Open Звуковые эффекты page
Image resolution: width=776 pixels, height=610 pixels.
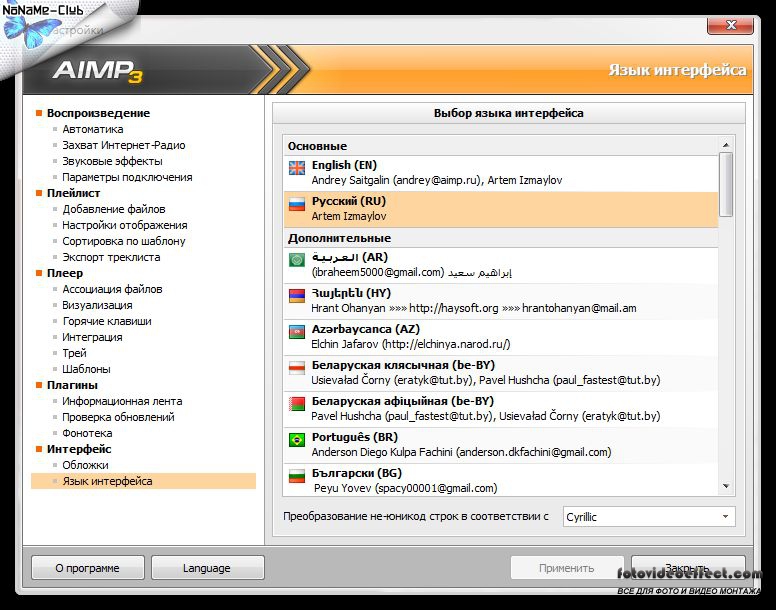pyautogui.click(x=112, y=161)
